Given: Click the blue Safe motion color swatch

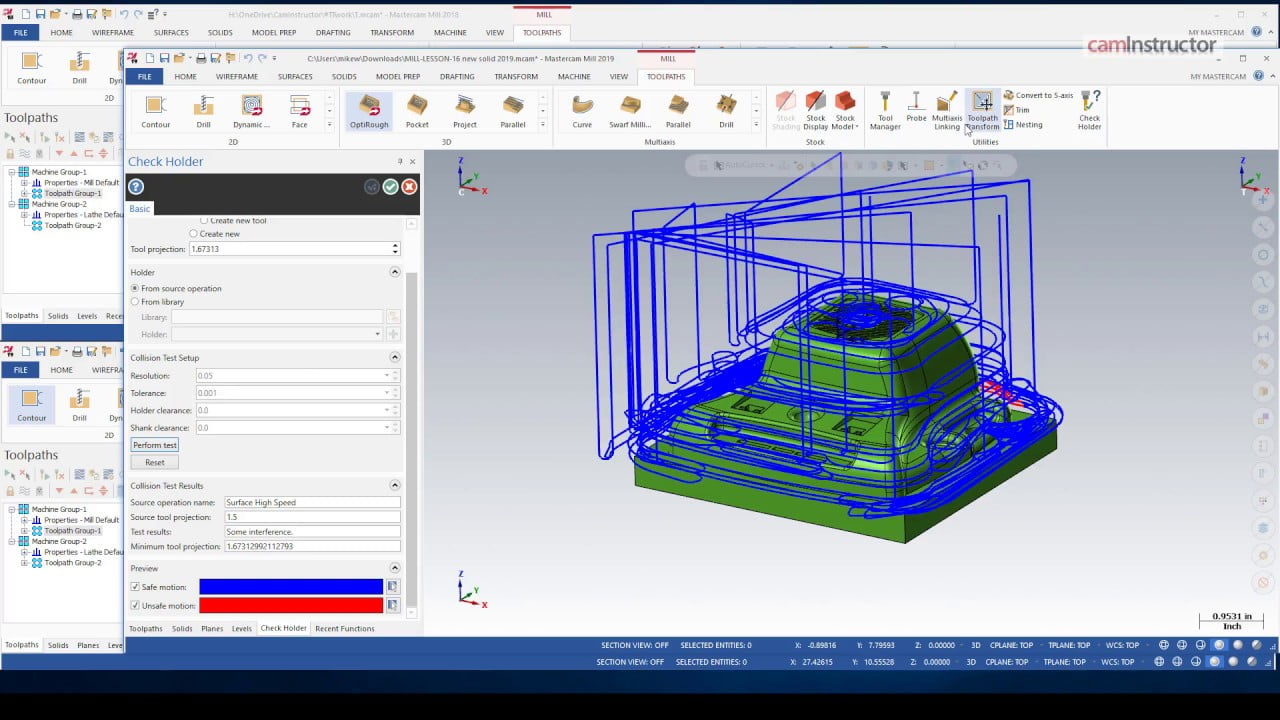Looking at the screenshot, I should (x=291, y=587).
